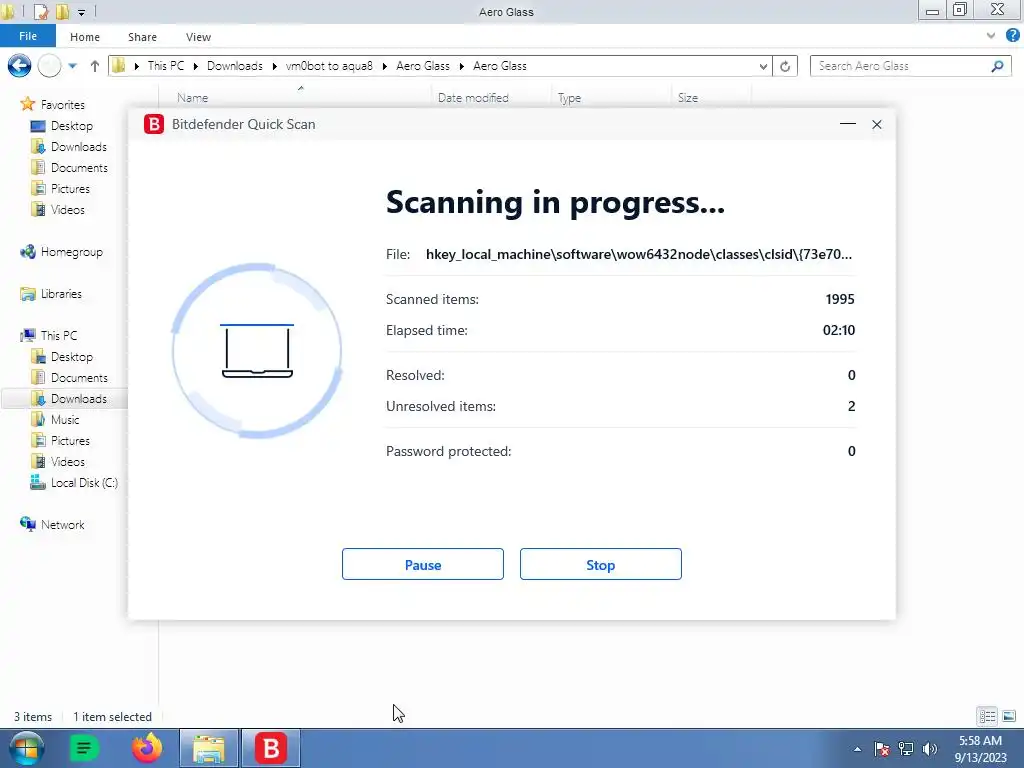The width and height of the screenshot is (1024, 768).
Task: Expand arrow after This PC breadcrumb
Action: pos(195,66)
